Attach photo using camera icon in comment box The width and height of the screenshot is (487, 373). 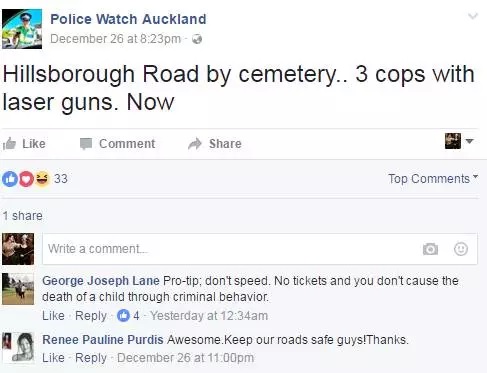point(430,249)
